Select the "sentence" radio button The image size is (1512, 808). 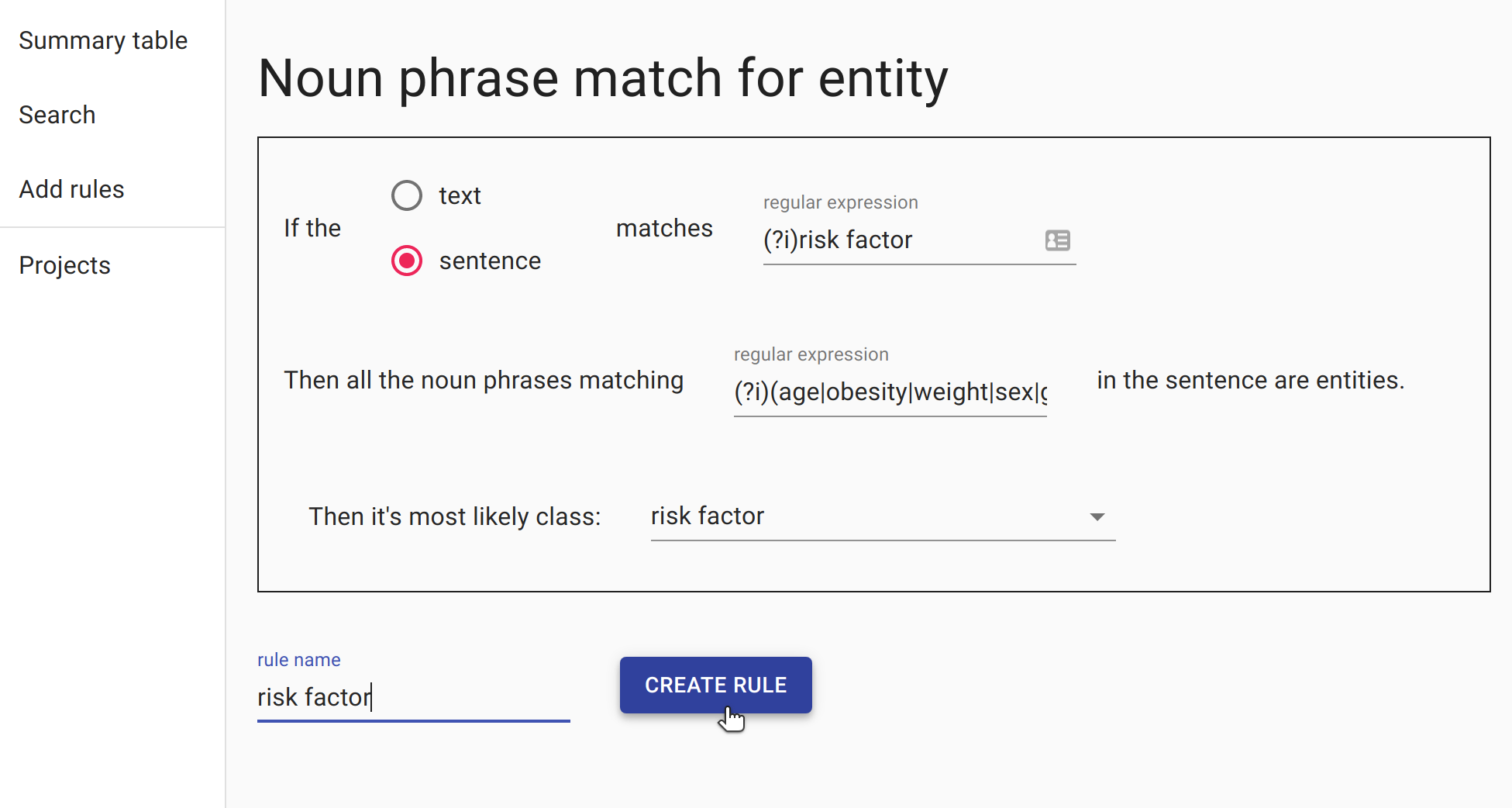[407, 261]
